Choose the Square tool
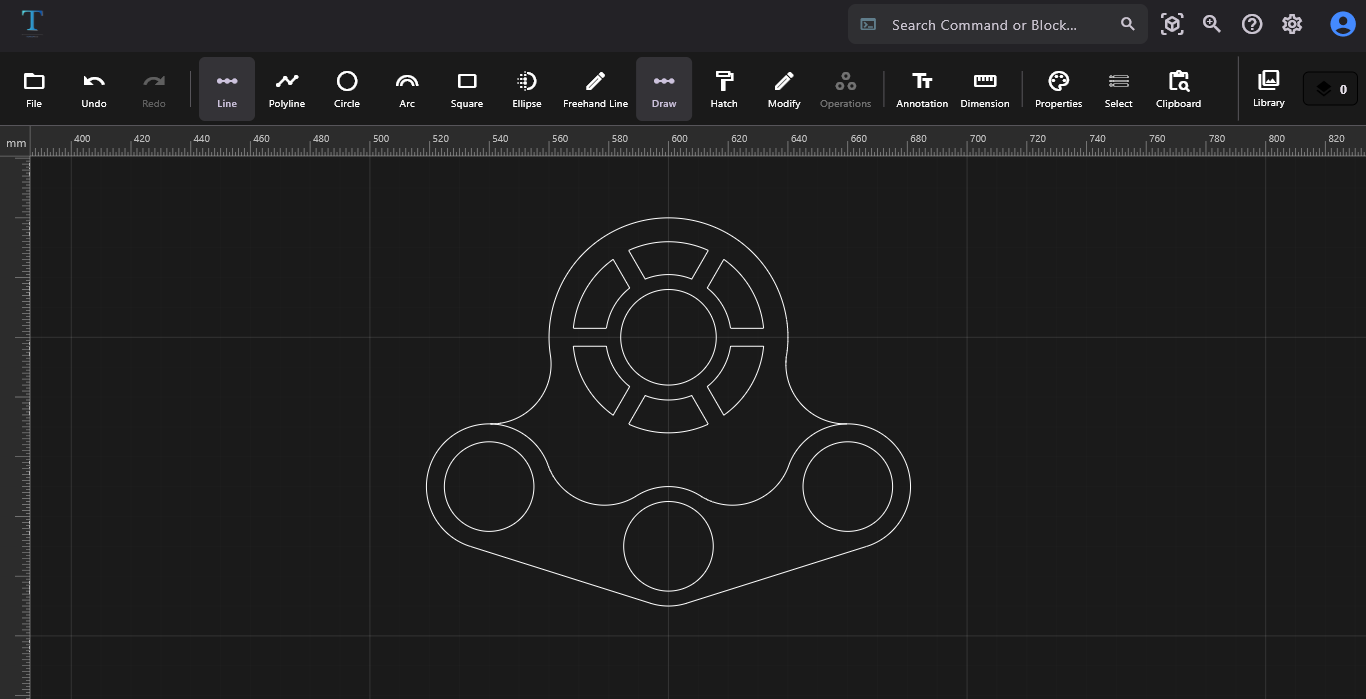The image size is (1366, 699). click(x=466, y=88)
